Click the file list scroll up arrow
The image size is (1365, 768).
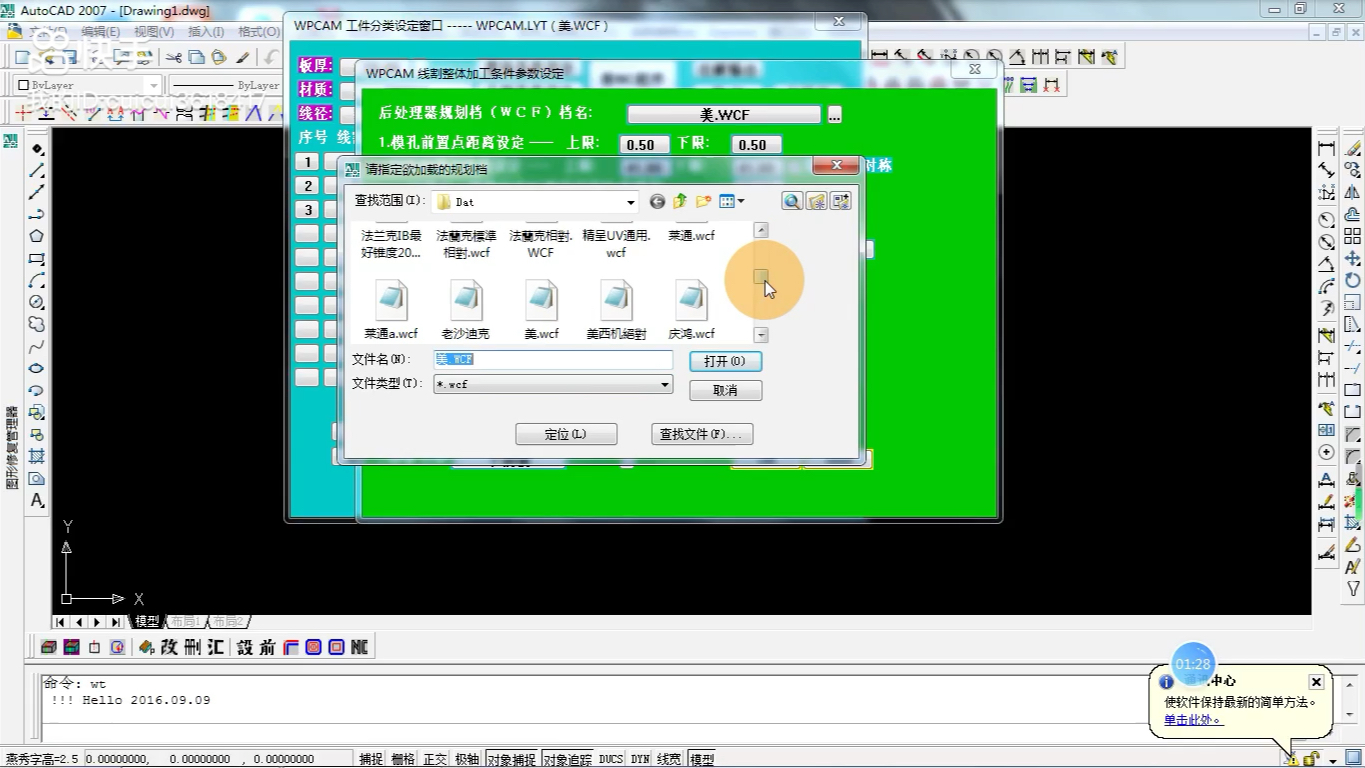[x=761, y=230]
